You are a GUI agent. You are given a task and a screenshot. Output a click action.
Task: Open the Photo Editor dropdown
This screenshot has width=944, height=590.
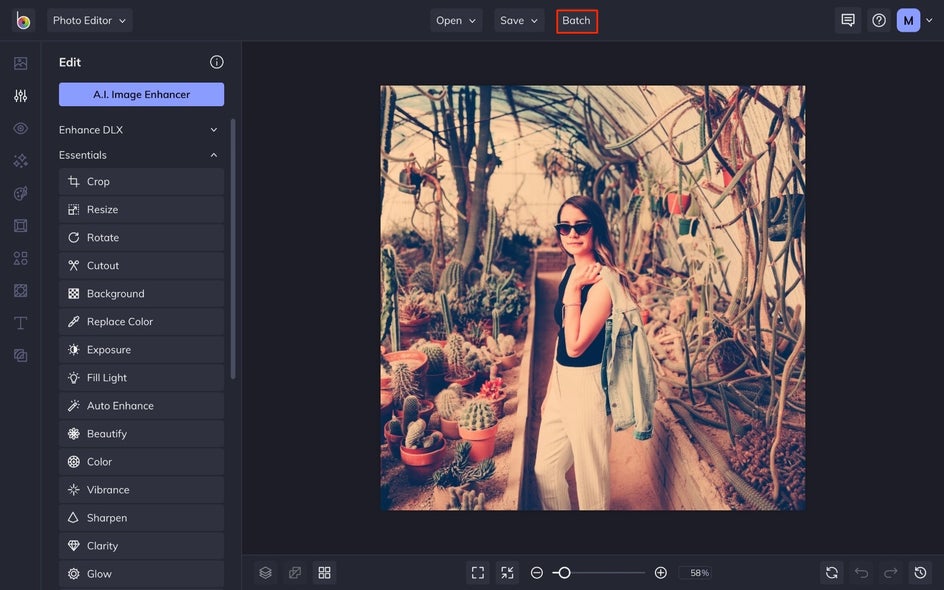[x=89, y=20]
